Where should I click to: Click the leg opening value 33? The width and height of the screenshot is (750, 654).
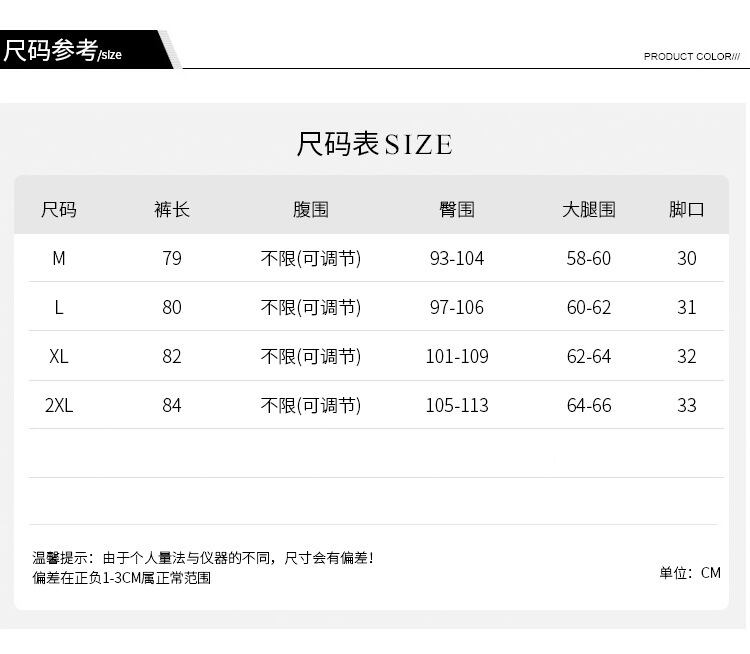pyautogui.click(x=686, y=405)
